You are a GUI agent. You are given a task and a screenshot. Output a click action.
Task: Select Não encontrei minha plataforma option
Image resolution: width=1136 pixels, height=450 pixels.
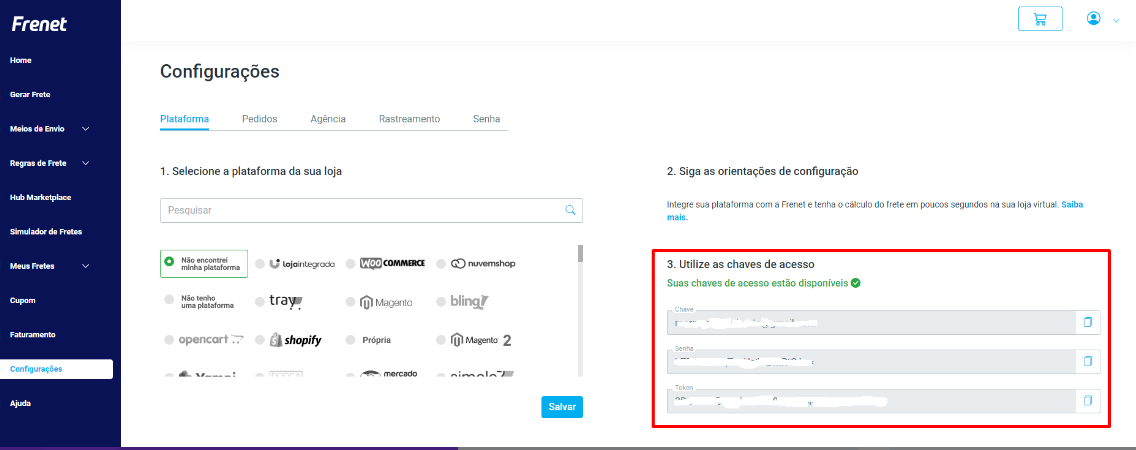point(204,264)
